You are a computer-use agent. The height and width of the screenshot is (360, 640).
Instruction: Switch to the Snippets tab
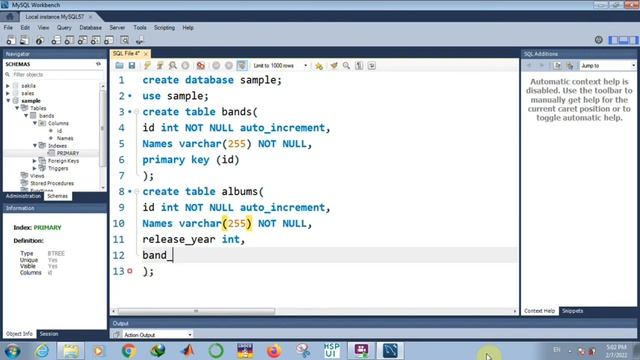point(573,311)
